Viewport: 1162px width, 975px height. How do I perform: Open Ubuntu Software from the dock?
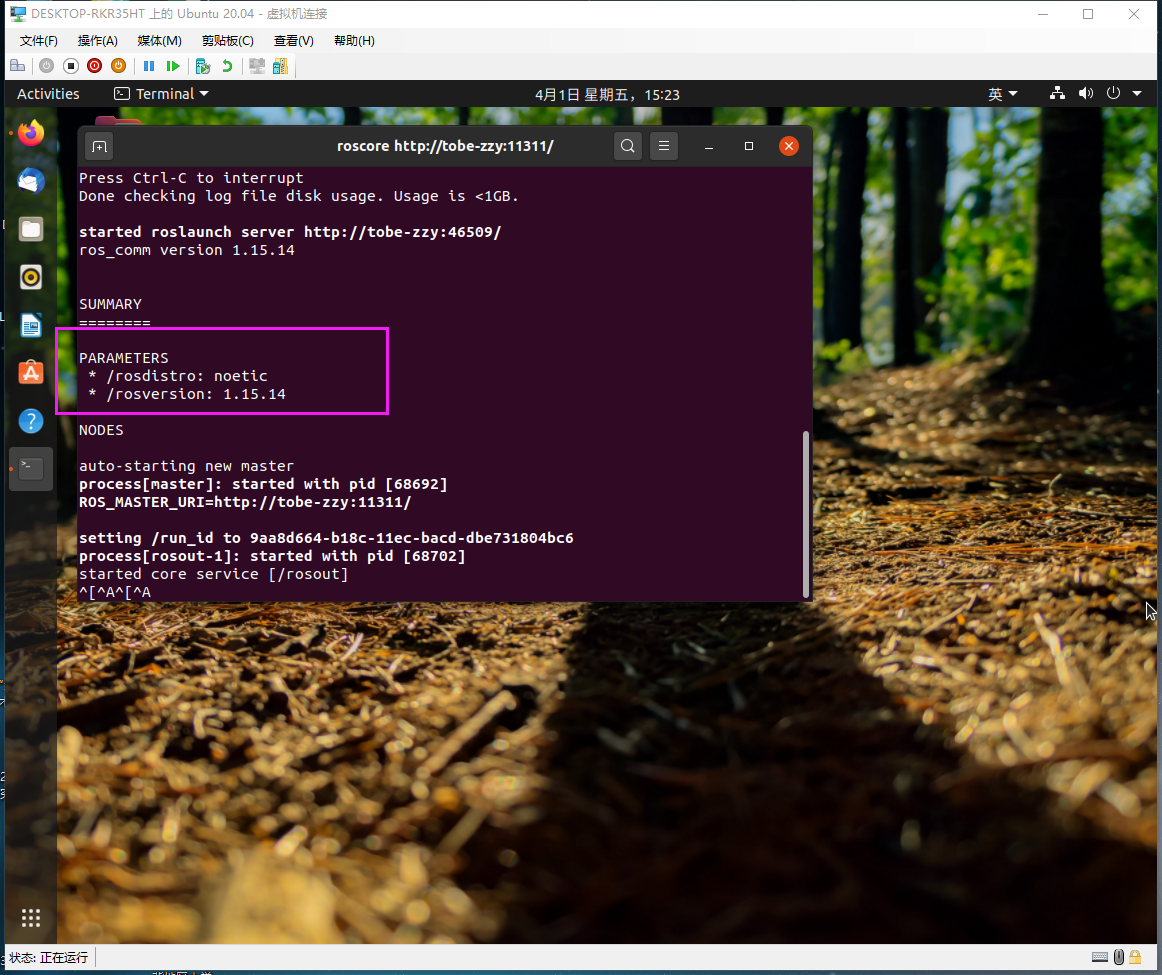(x=30, y=372)
